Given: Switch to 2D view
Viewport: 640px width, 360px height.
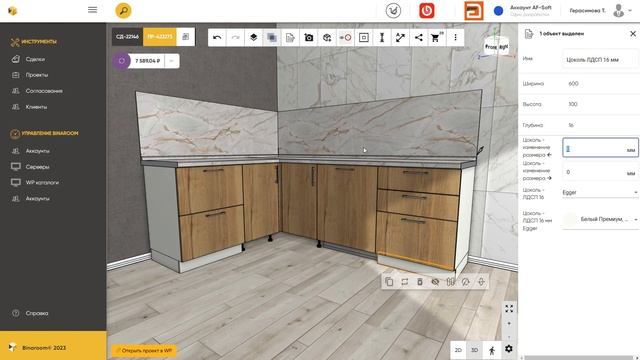Looking at the screenshot, I should (x=458, y=350).
